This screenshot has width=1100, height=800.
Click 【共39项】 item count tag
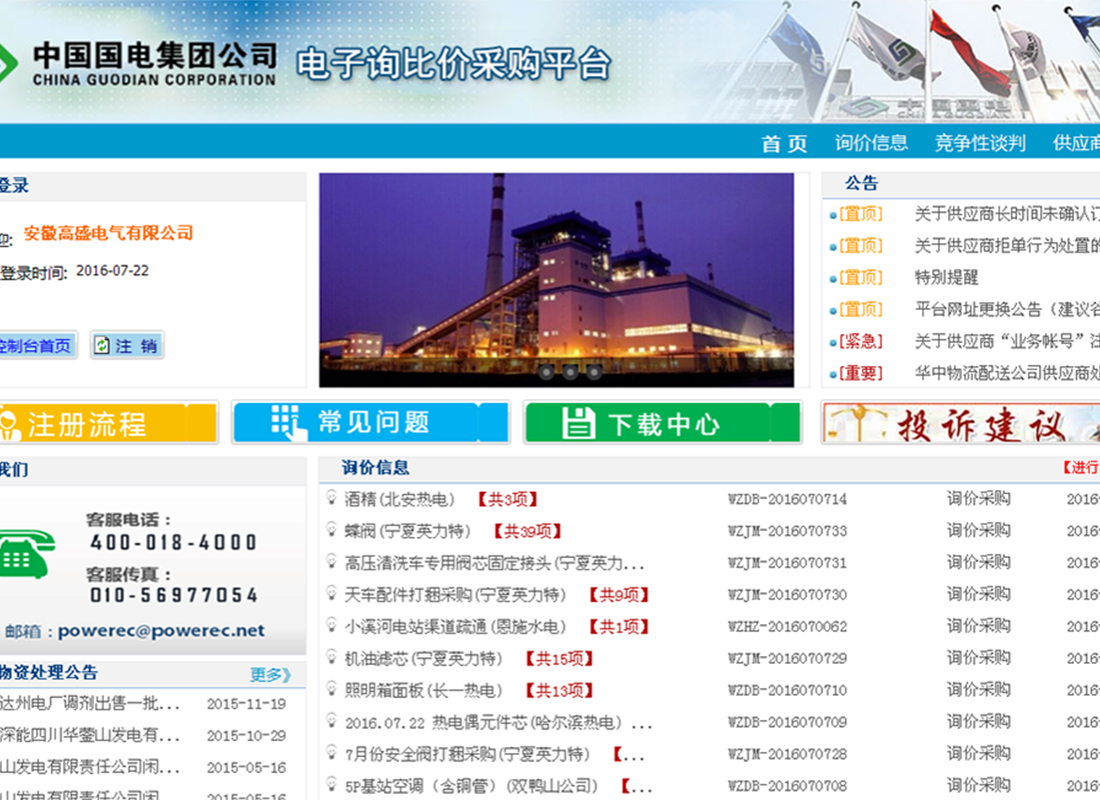(528, 531)
